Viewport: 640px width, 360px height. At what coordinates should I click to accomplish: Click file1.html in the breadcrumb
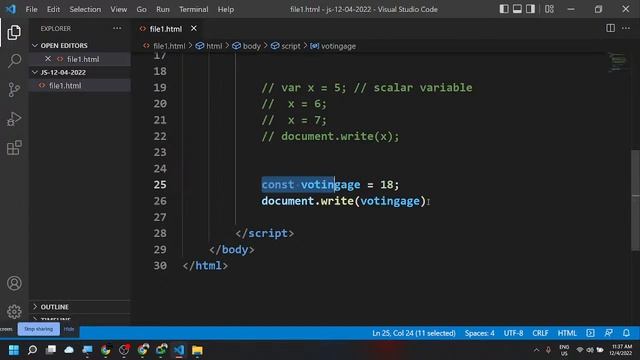[169, 46]
